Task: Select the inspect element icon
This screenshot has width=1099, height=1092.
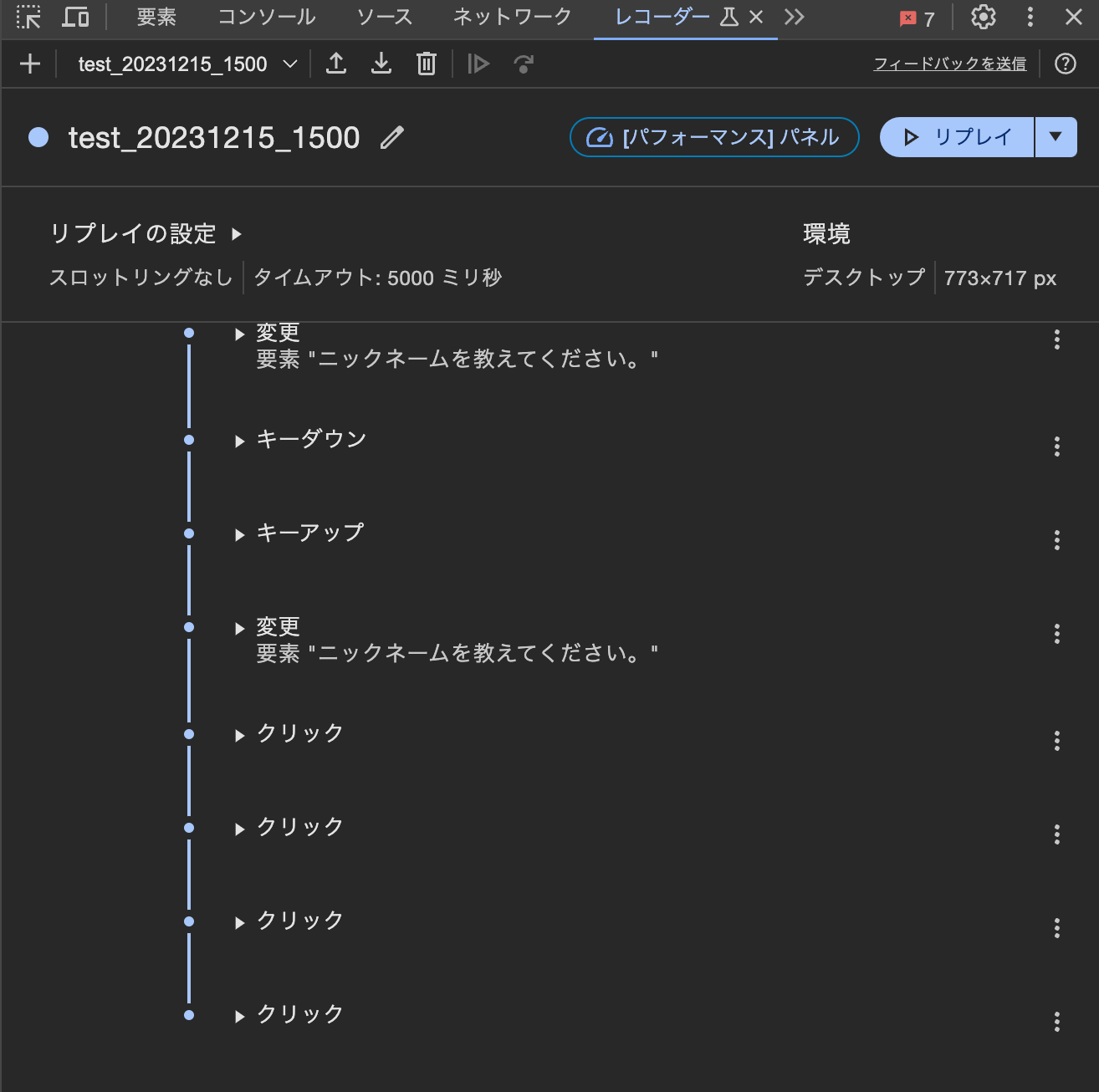Action: [x=28, y=18]
